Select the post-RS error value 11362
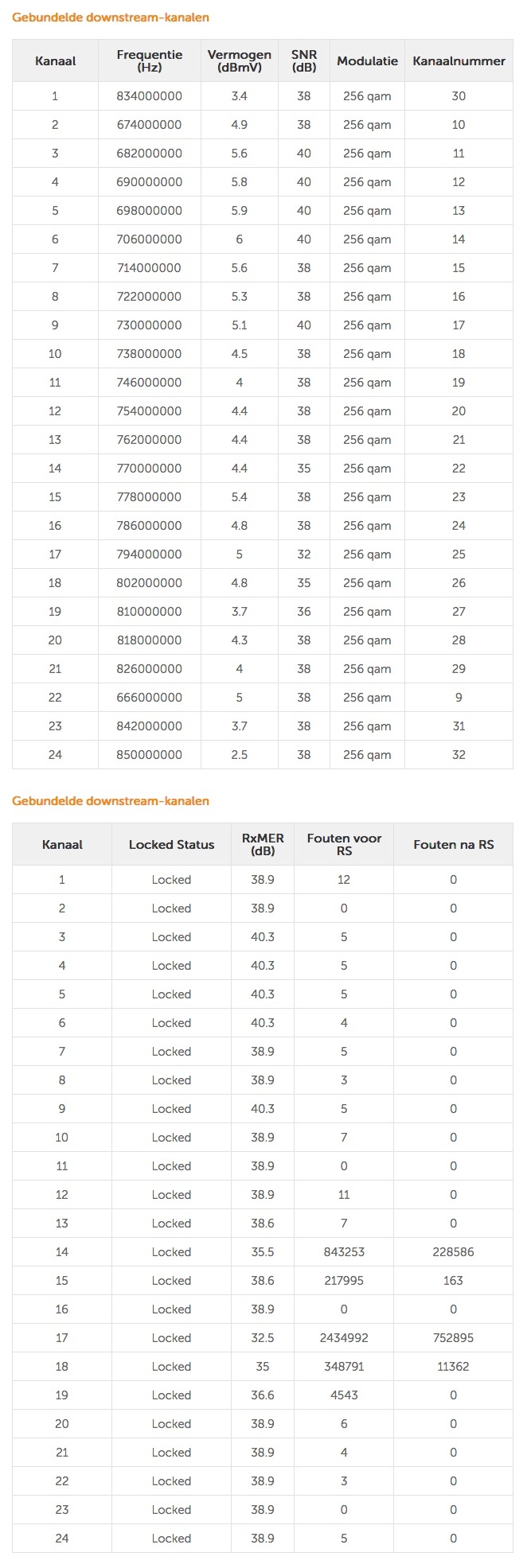This screenshot has height=1568, width=531. tap(453, 1367)
